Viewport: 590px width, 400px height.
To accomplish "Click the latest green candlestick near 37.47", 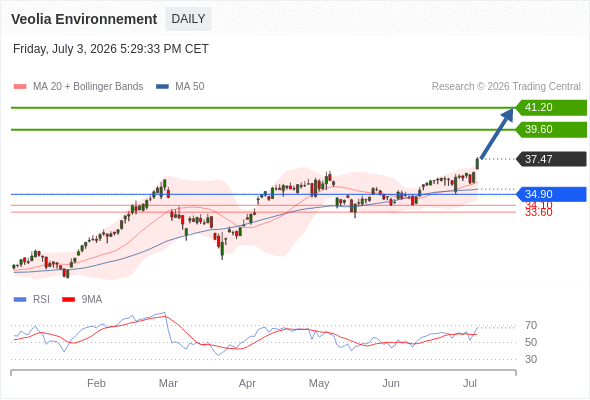I will [477, 163].
